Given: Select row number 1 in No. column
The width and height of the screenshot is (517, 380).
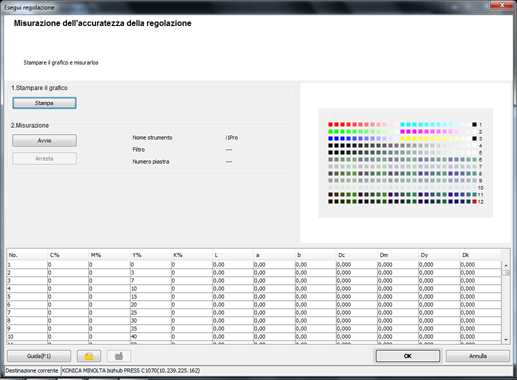Looking at the screenshot, I should point(27,265).
